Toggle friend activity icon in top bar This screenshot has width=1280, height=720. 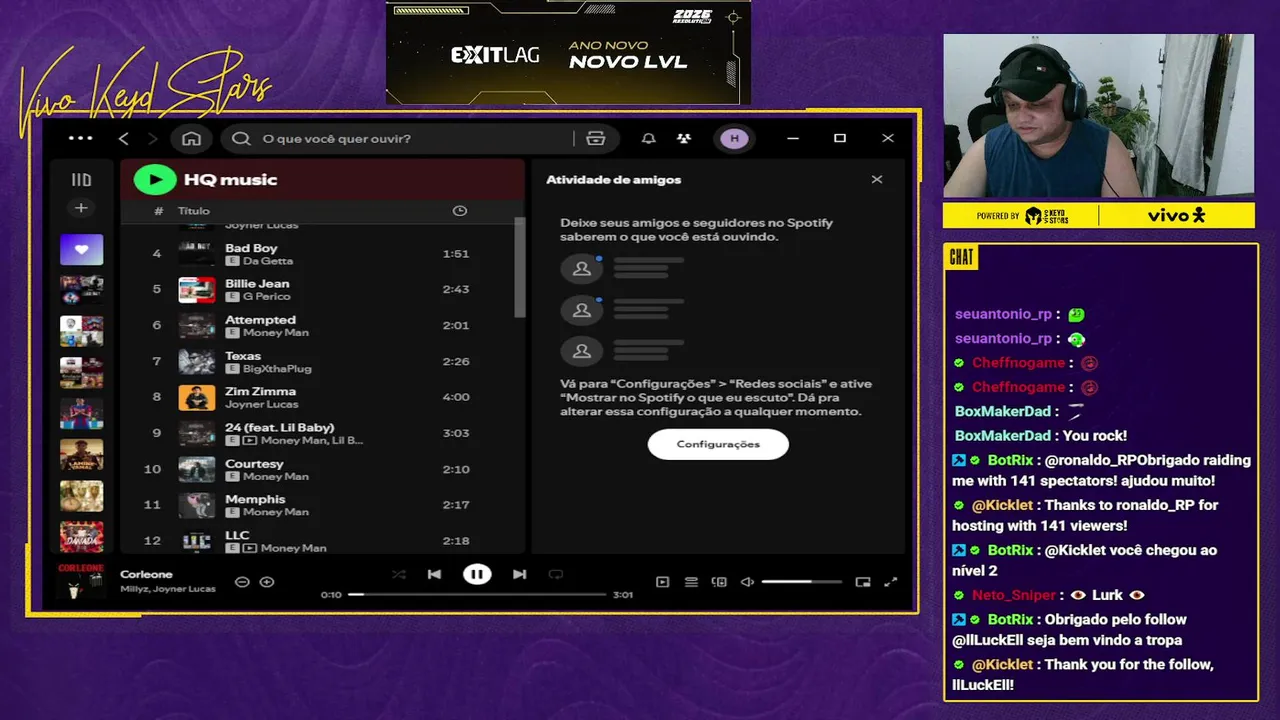683,139
